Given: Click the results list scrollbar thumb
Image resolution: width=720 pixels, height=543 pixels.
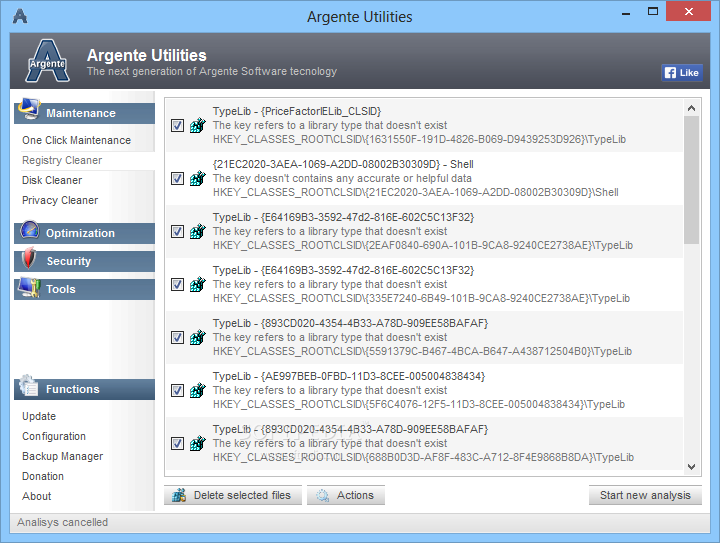Looking at the screenshot, I should (x=691, y=180).
